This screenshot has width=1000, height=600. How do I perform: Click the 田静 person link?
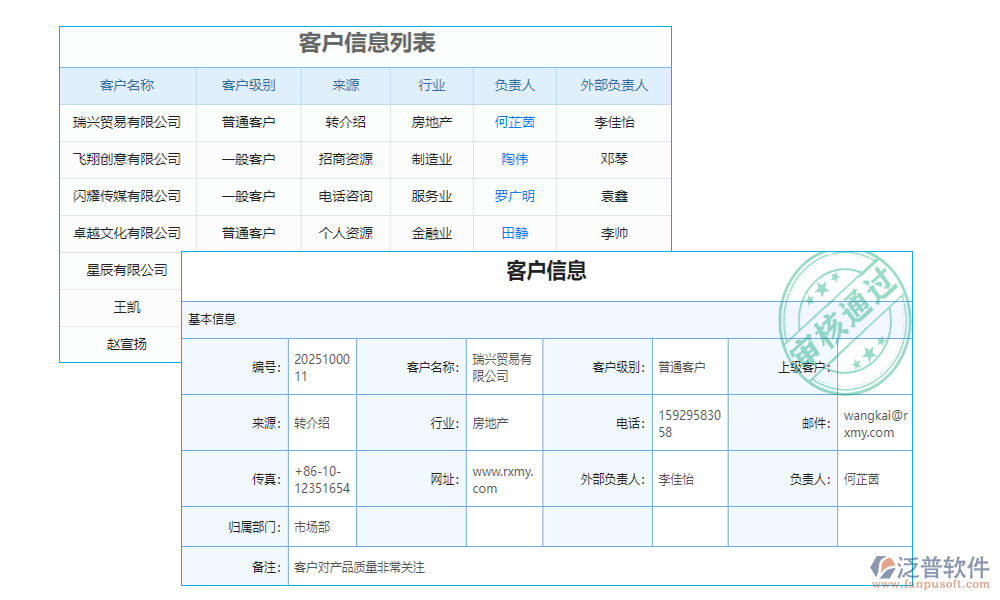coord(514,233)
